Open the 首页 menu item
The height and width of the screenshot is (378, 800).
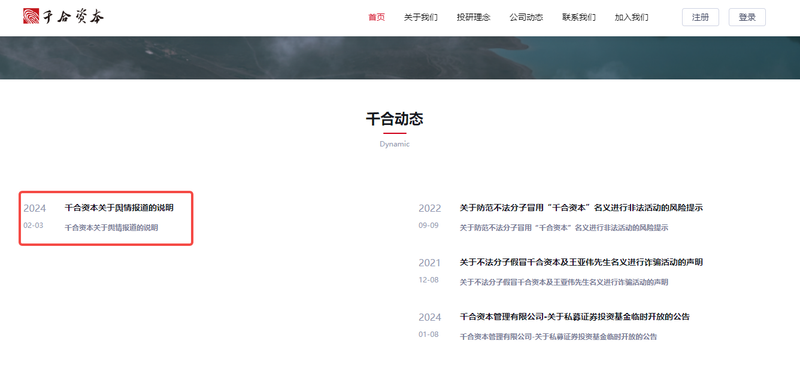pos(377,17)
